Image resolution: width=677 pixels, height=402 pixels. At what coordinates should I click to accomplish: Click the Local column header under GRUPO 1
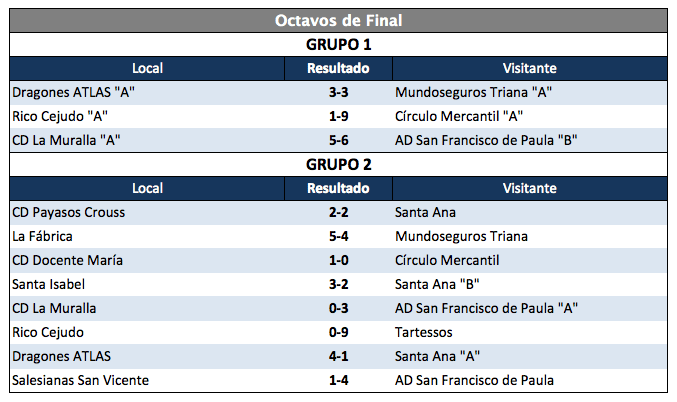tap(147, 68)
